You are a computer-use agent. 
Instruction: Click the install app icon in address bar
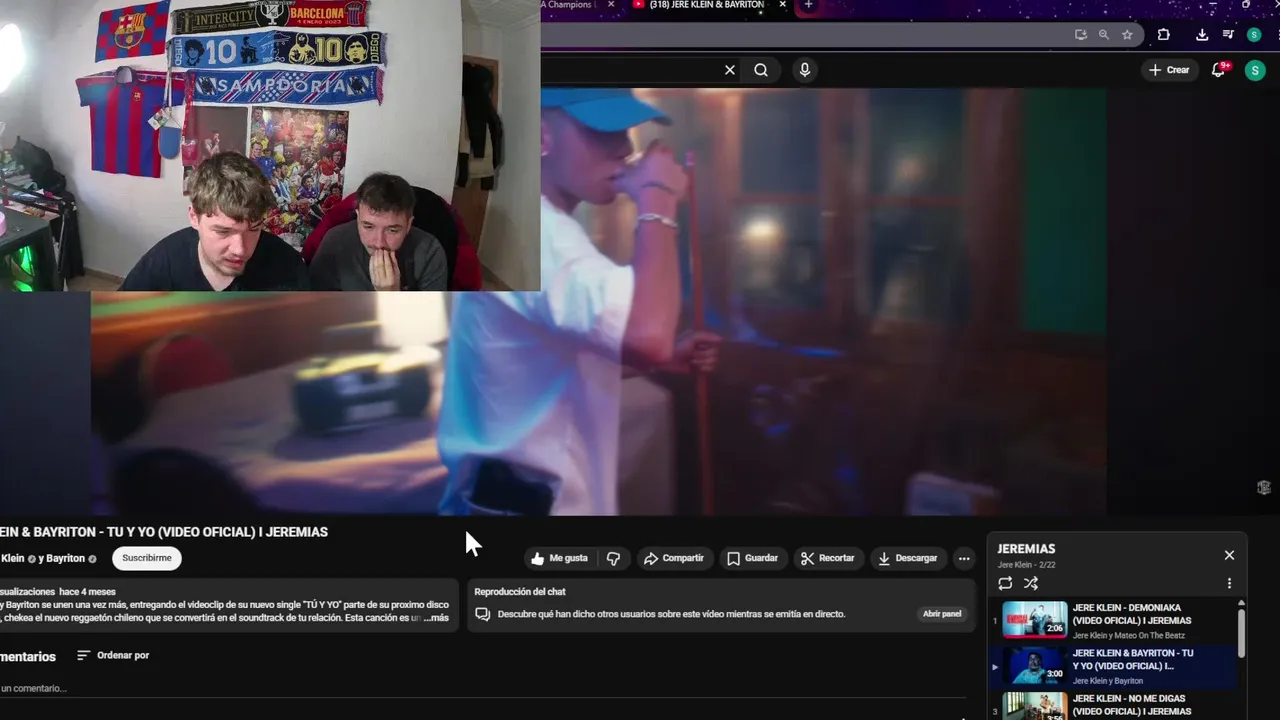point(1081,34)
